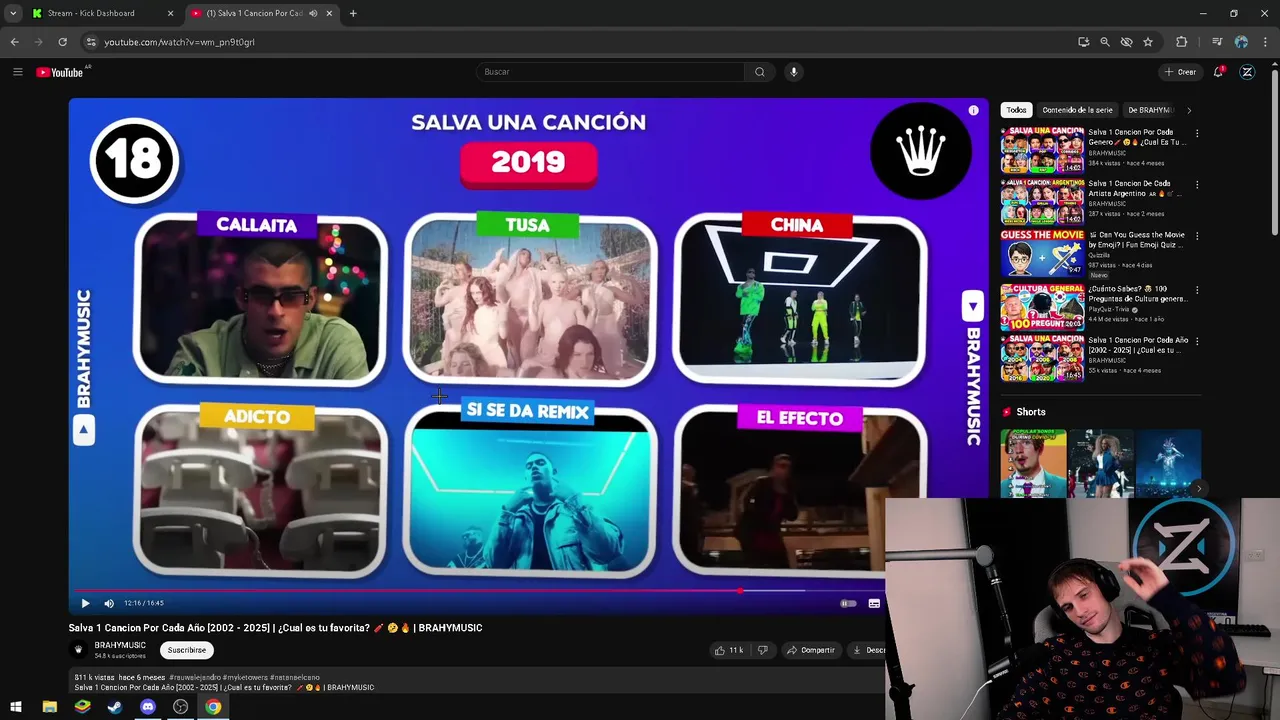
Task: Open the first Shorts video thumbnail
Action: pyautogui.click(x=1033, y=464)
